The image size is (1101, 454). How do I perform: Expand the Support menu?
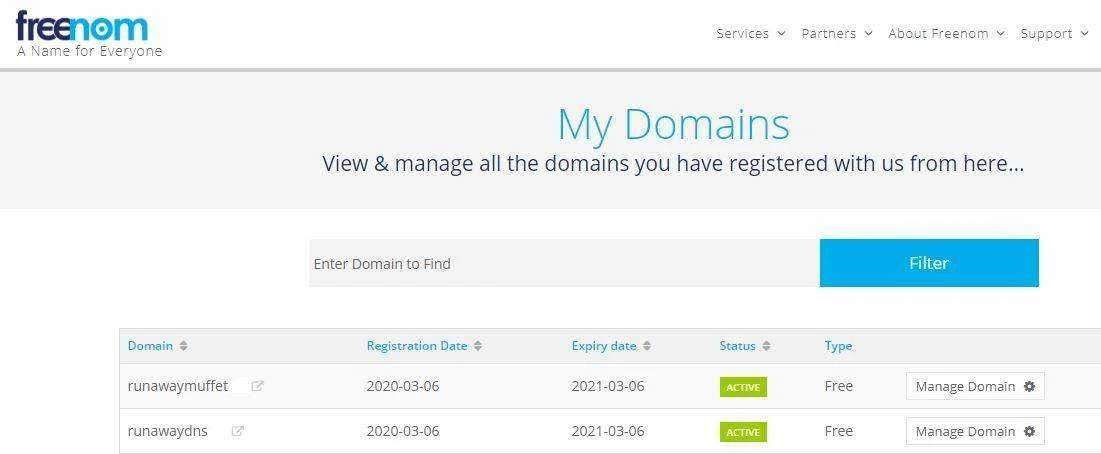tap(1055, 33)
